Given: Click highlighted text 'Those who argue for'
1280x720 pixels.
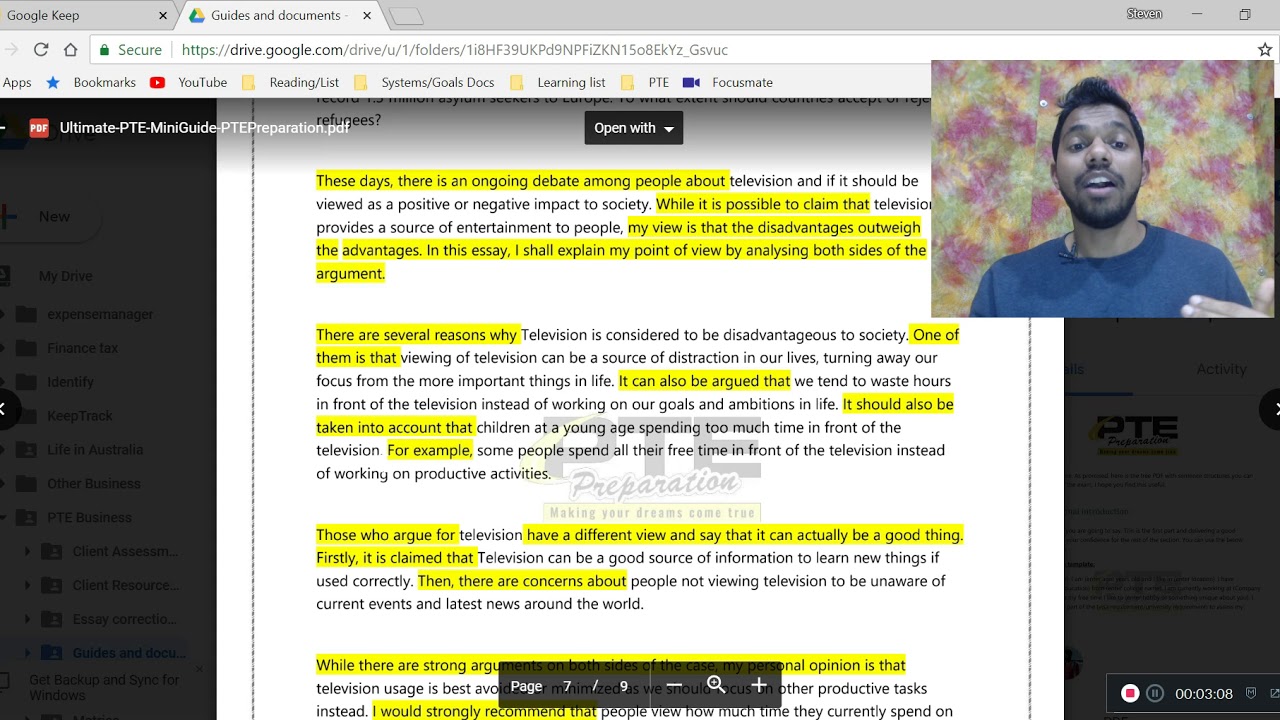Looking at the screenshot, I should coord(386,535).
